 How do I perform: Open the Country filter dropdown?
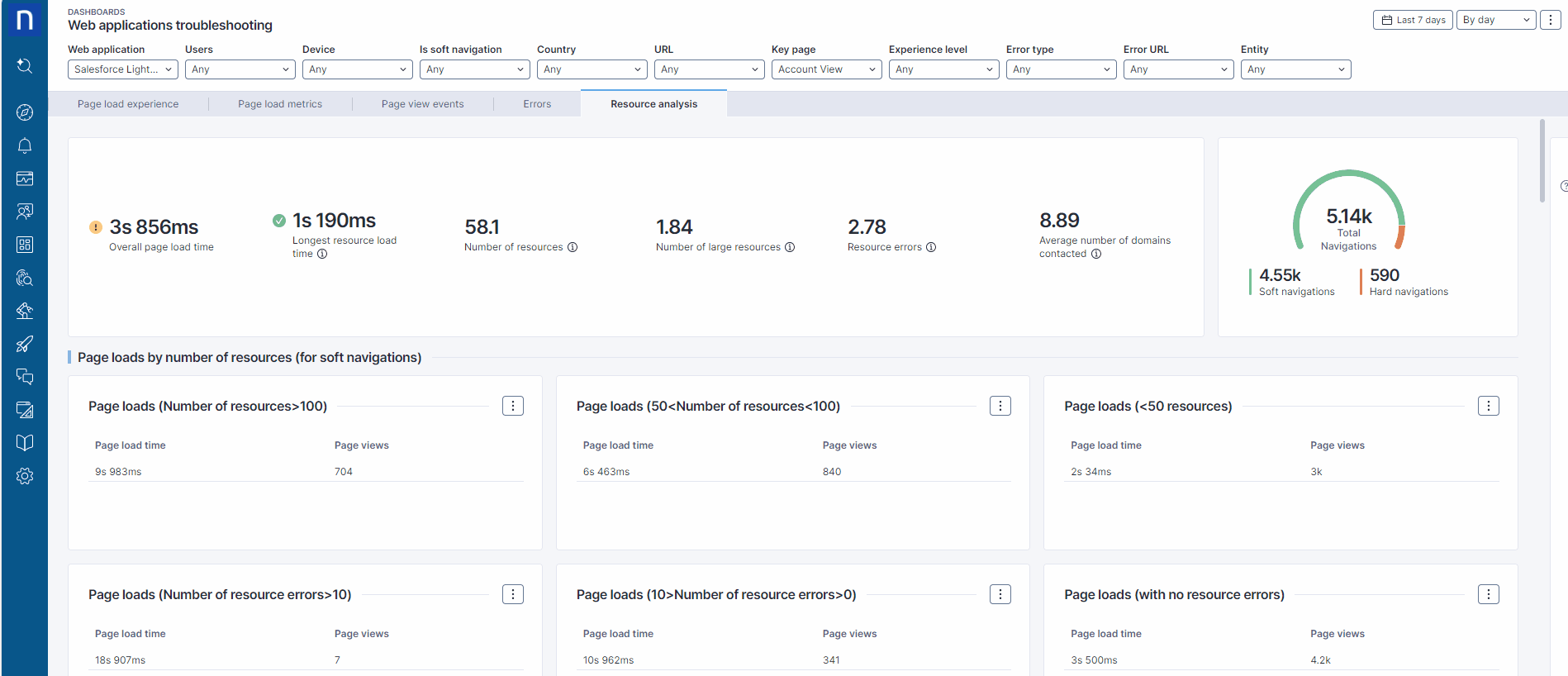[592, 69]
